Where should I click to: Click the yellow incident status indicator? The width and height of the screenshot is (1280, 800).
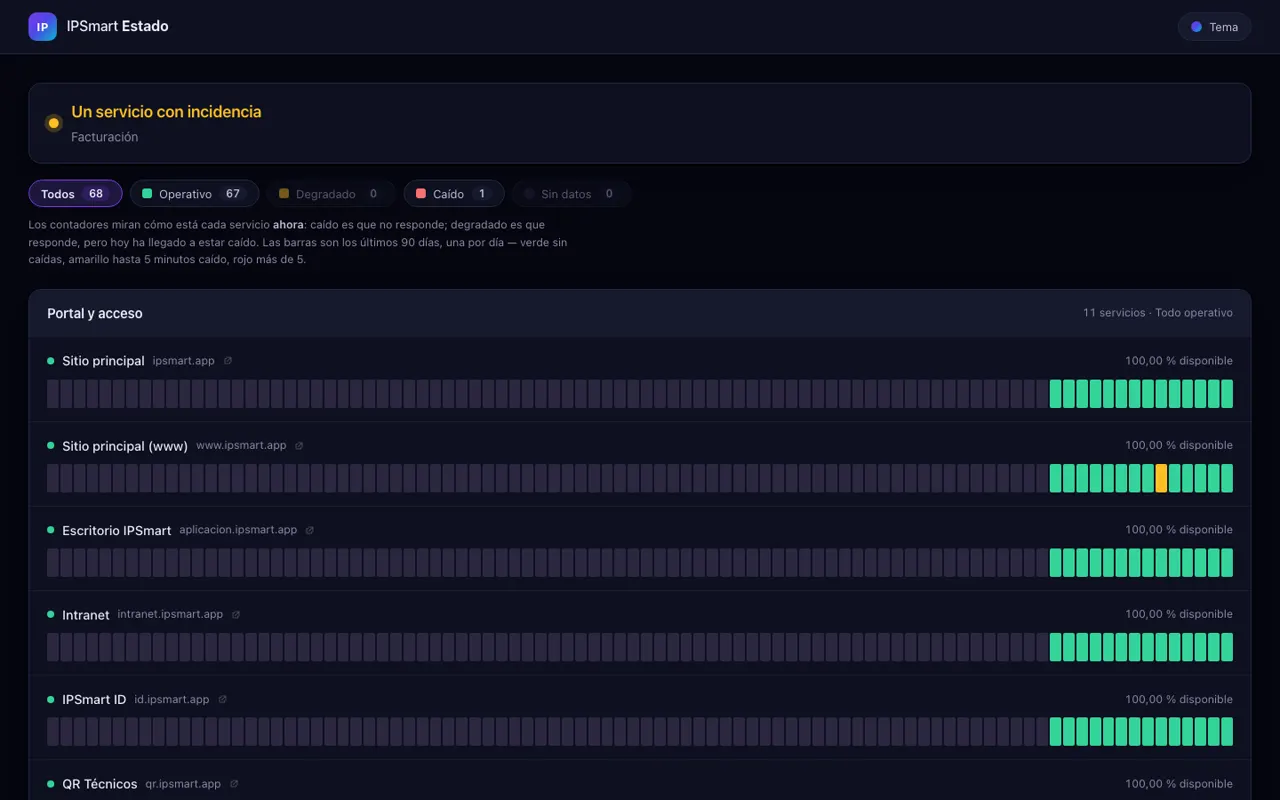[54, 123]
